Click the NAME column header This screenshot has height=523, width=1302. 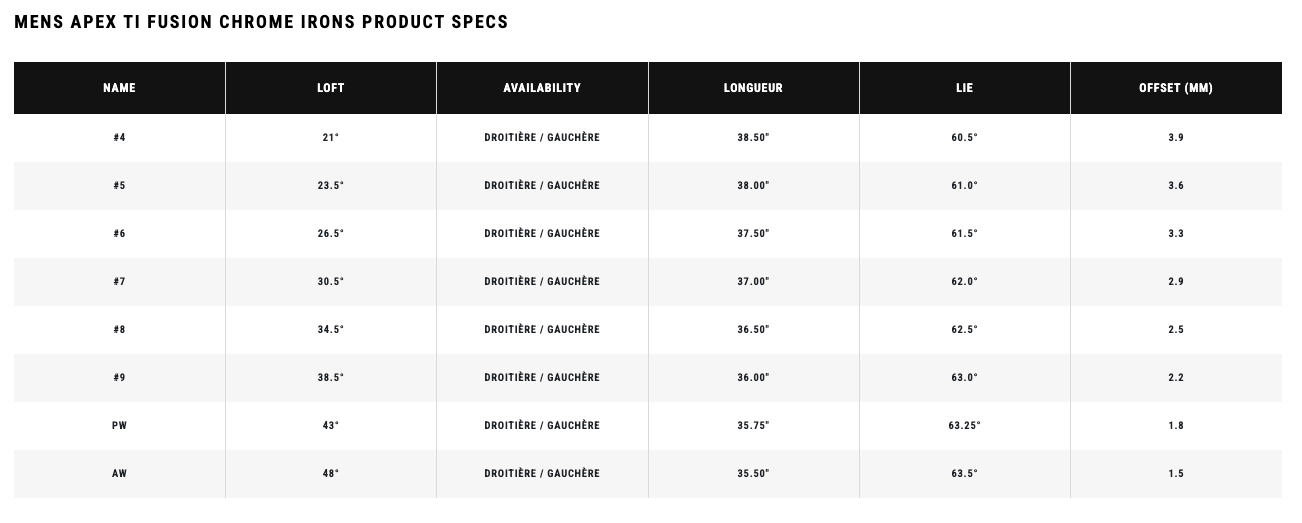point(119,88)
